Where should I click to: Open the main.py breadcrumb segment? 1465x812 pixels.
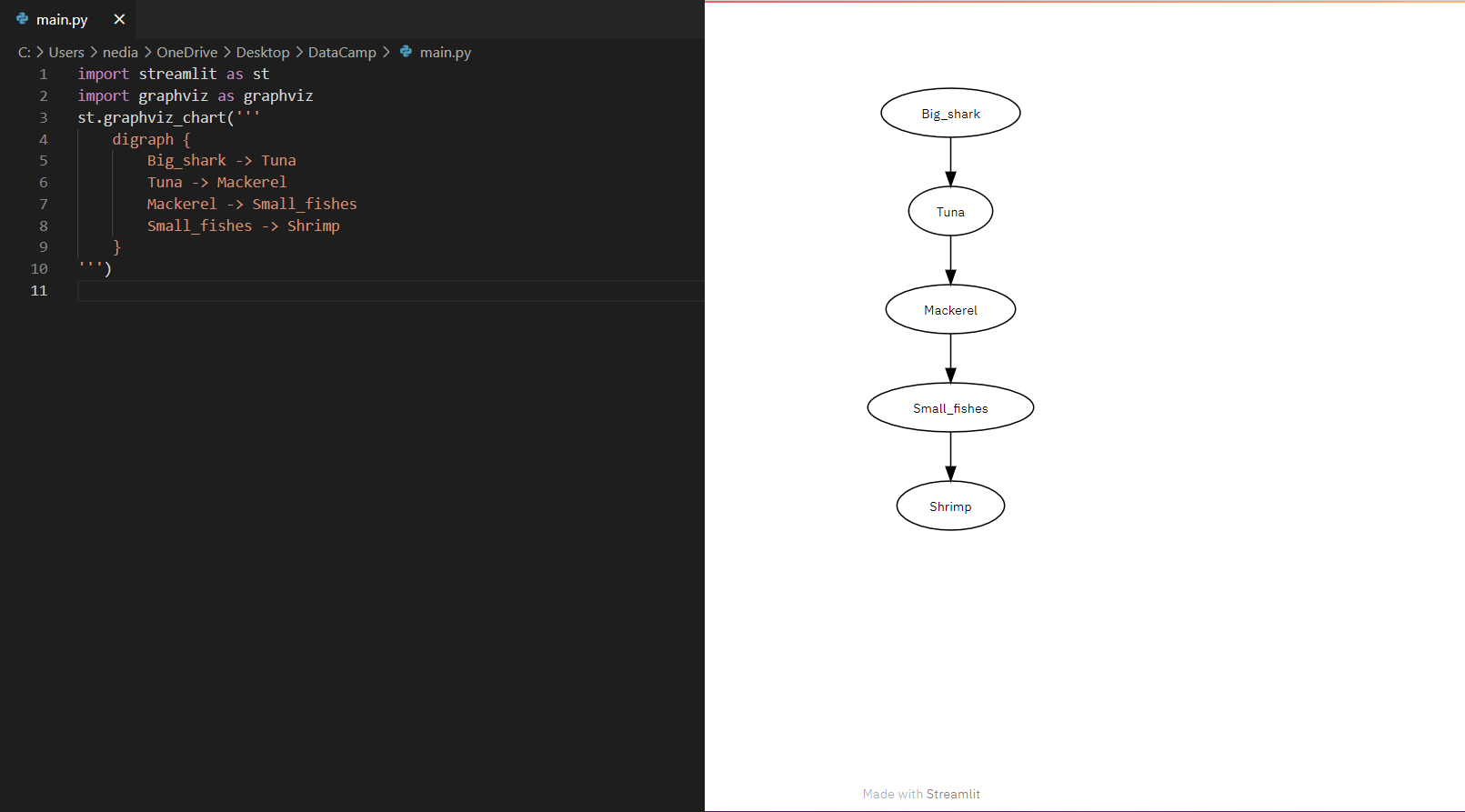pyautogui.click(x=446, y=53)
